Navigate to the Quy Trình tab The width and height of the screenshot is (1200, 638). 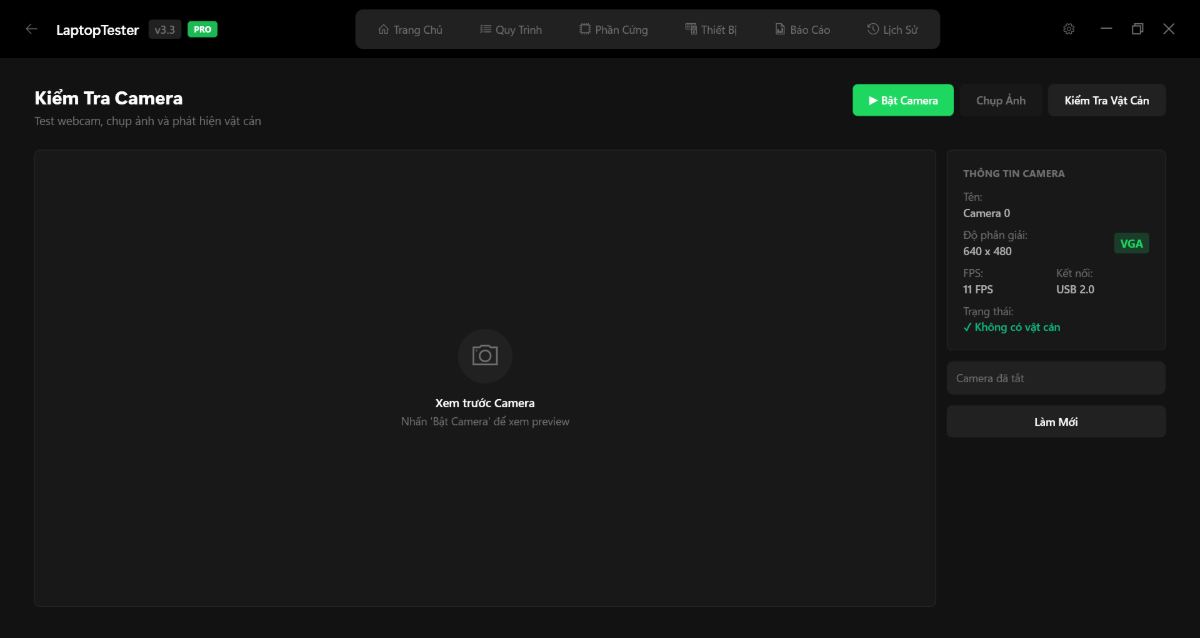pyautogui.click(x=511, y=29)
